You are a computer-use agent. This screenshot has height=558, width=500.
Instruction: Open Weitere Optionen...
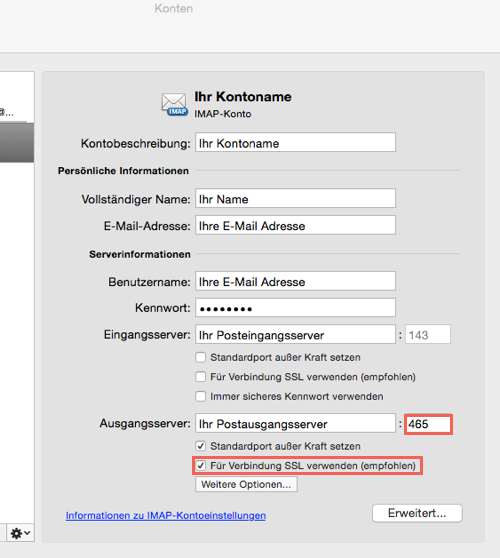coord(246,484)
